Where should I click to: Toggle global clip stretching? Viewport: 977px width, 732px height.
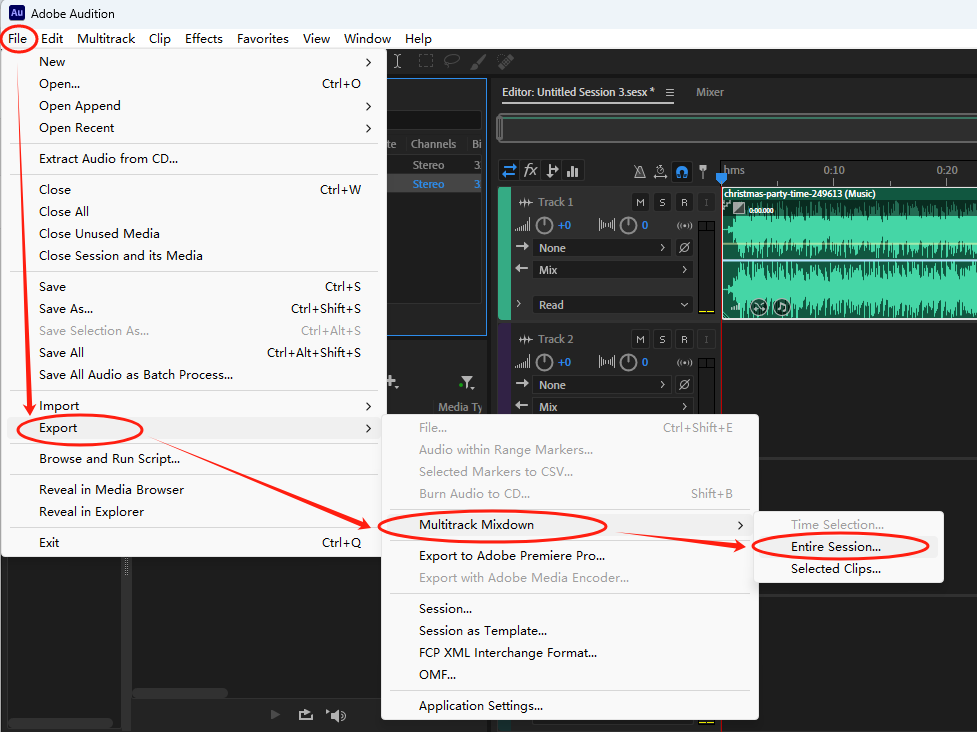660,171
